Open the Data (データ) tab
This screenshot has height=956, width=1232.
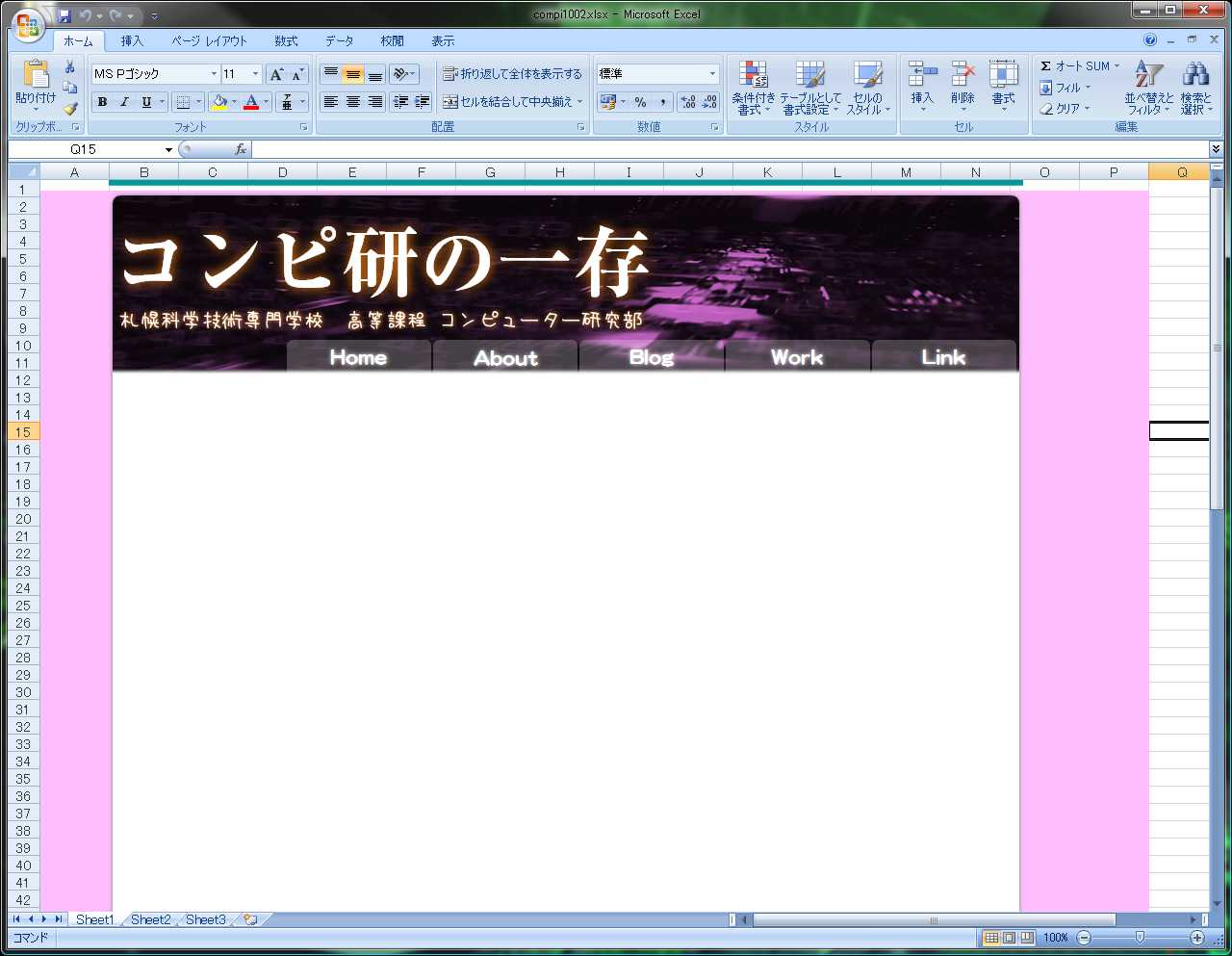[x=339, y=41]
